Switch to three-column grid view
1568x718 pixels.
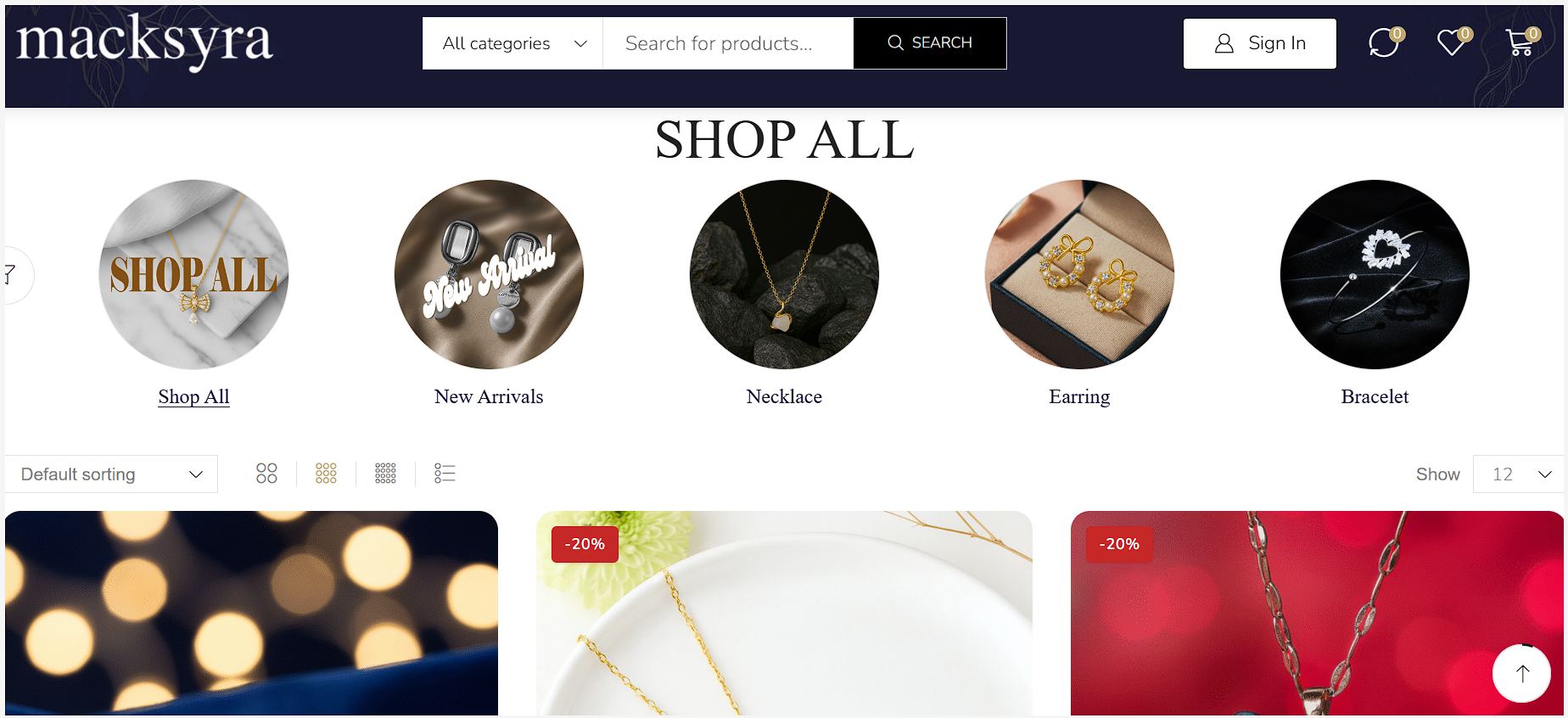pos(326,474)
